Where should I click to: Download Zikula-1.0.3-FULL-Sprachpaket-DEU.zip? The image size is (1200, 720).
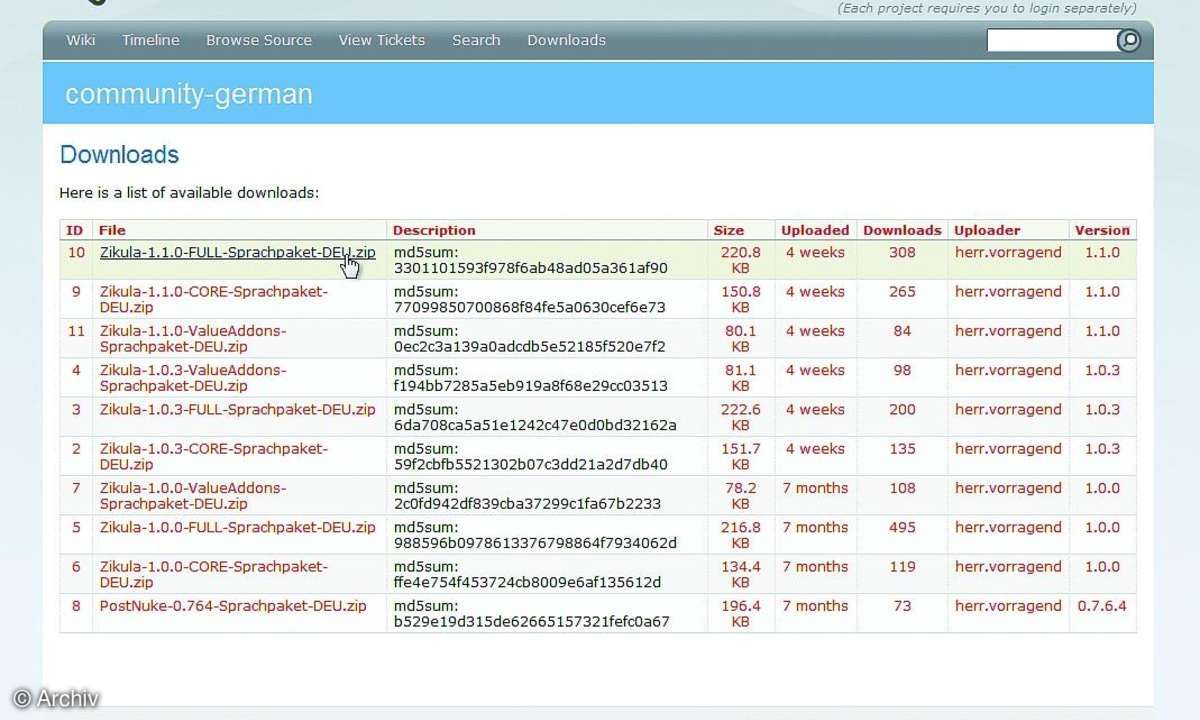(x=238, y=410)
